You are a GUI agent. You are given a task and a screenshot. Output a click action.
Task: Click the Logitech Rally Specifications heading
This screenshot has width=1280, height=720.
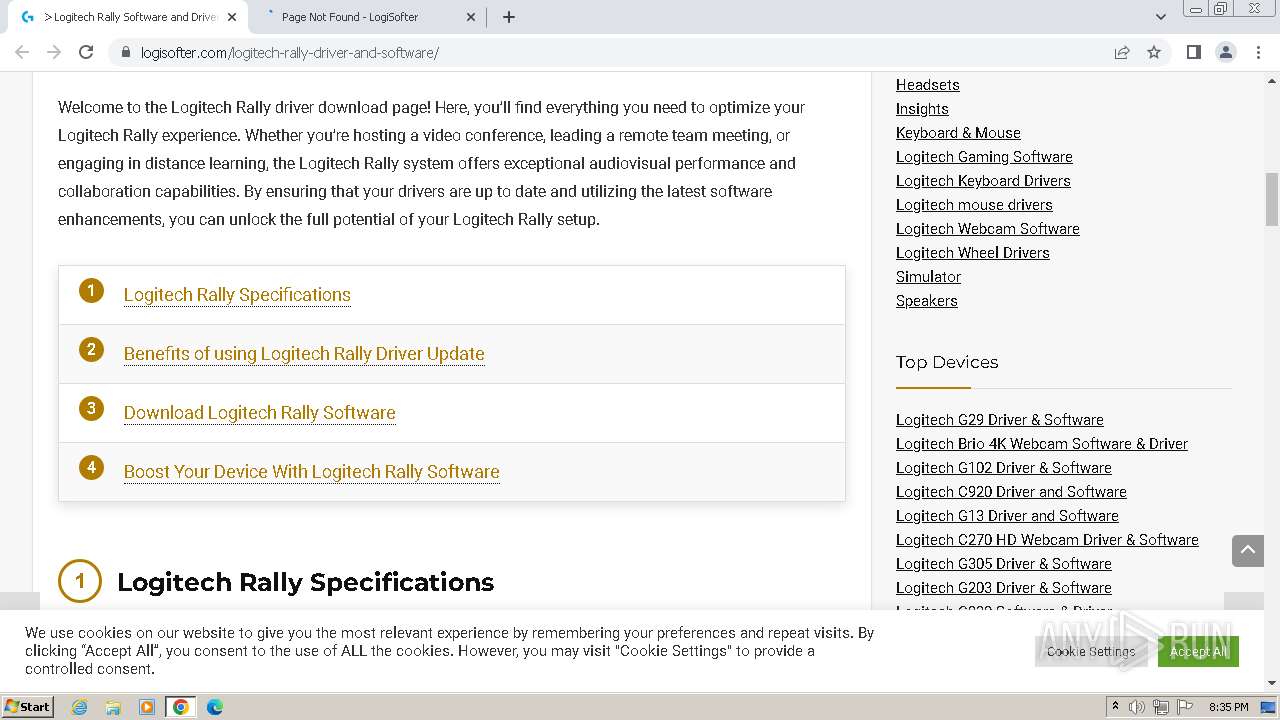point(305,582)
